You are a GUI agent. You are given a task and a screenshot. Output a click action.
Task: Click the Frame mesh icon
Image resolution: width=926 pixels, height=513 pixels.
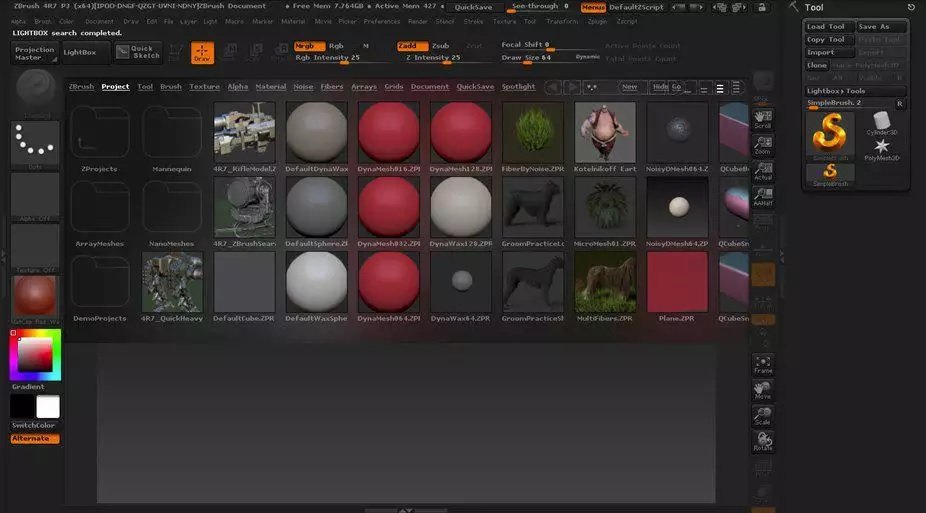(x=762, y=365)
